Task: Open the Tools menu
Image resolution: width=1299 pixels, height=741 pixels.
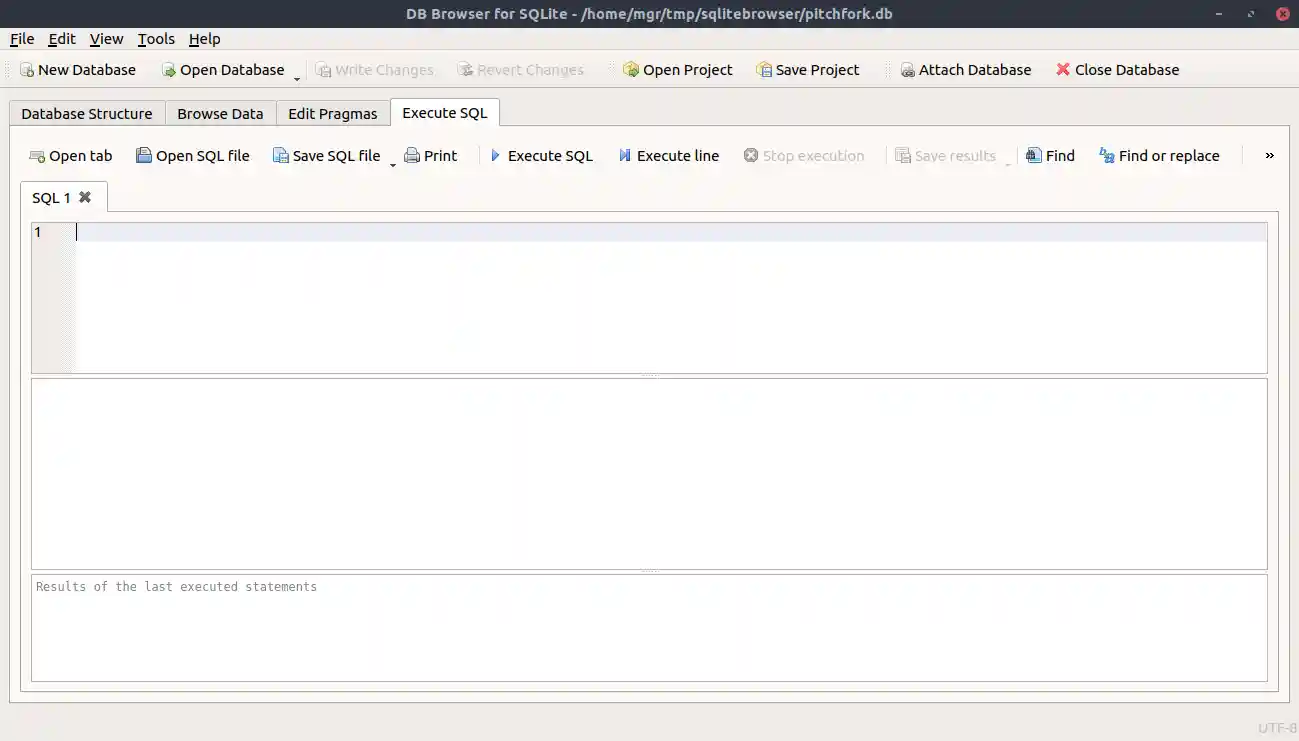Action: click(x=156, y=39)
